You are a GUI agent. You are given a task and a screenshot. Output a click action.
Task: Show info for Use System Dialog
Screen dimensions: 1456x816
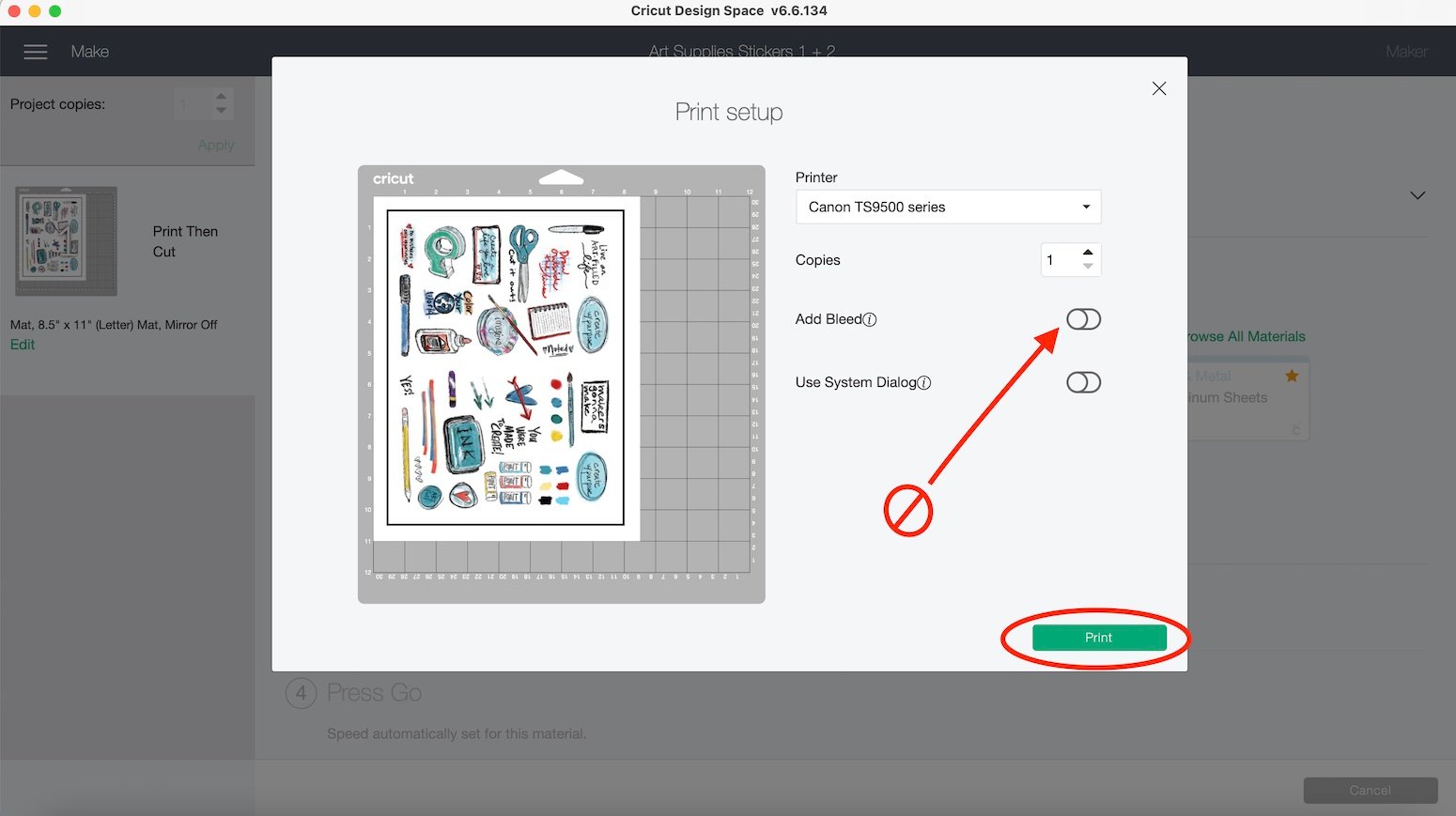click(924, 382)
